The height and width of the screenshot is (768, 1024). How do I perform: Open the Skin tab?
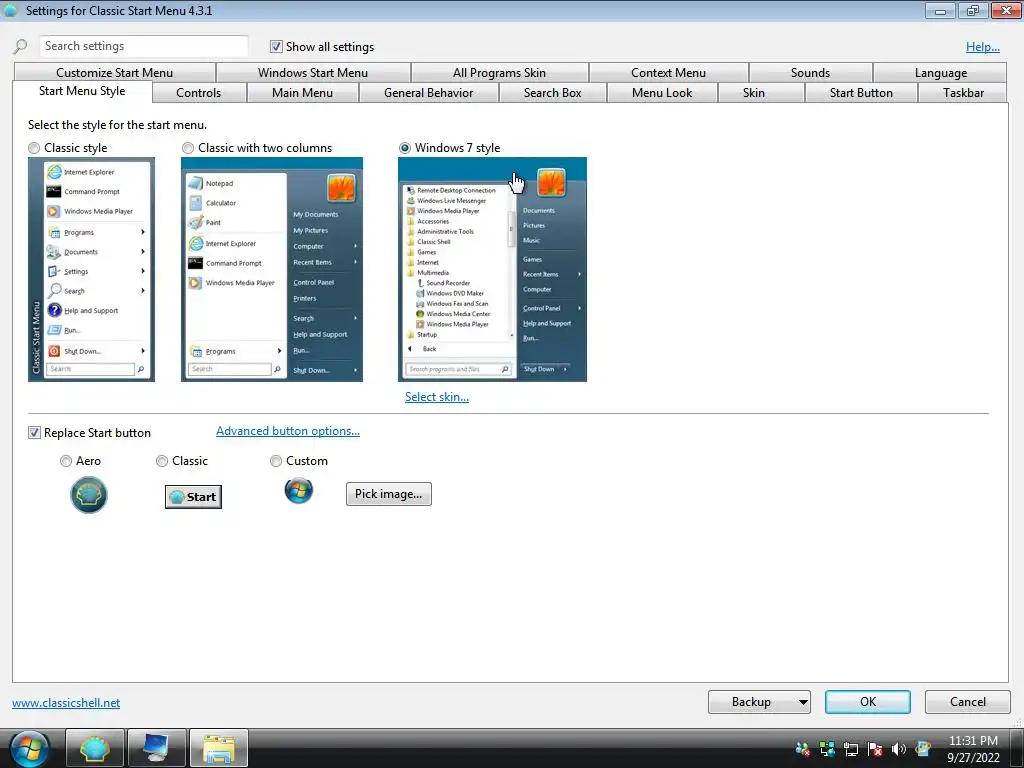pyautogui.click(x=754, y=93)
